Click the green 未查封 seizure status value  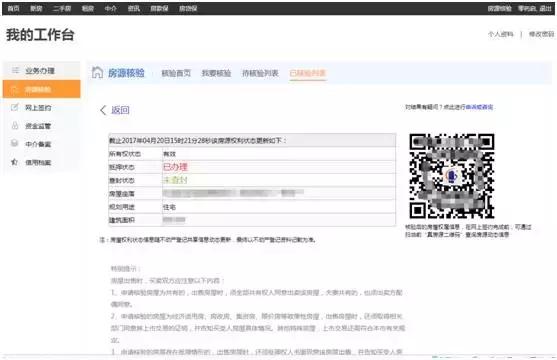click(x=175, y=180)
